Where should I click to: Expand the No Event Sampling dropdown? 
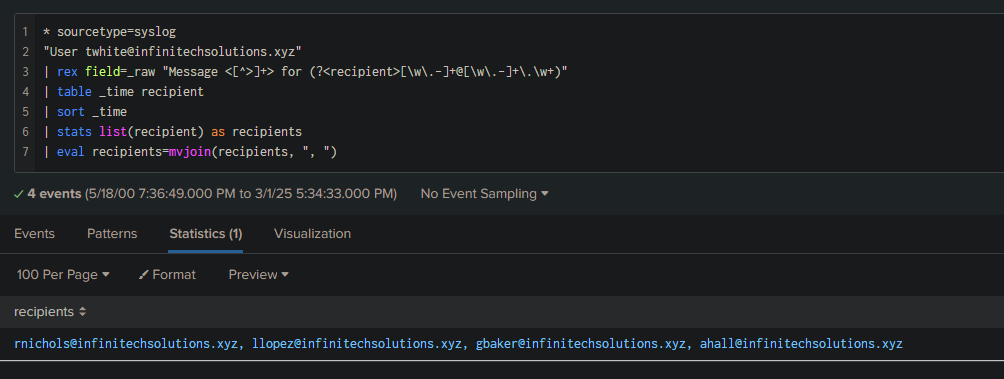485,193
